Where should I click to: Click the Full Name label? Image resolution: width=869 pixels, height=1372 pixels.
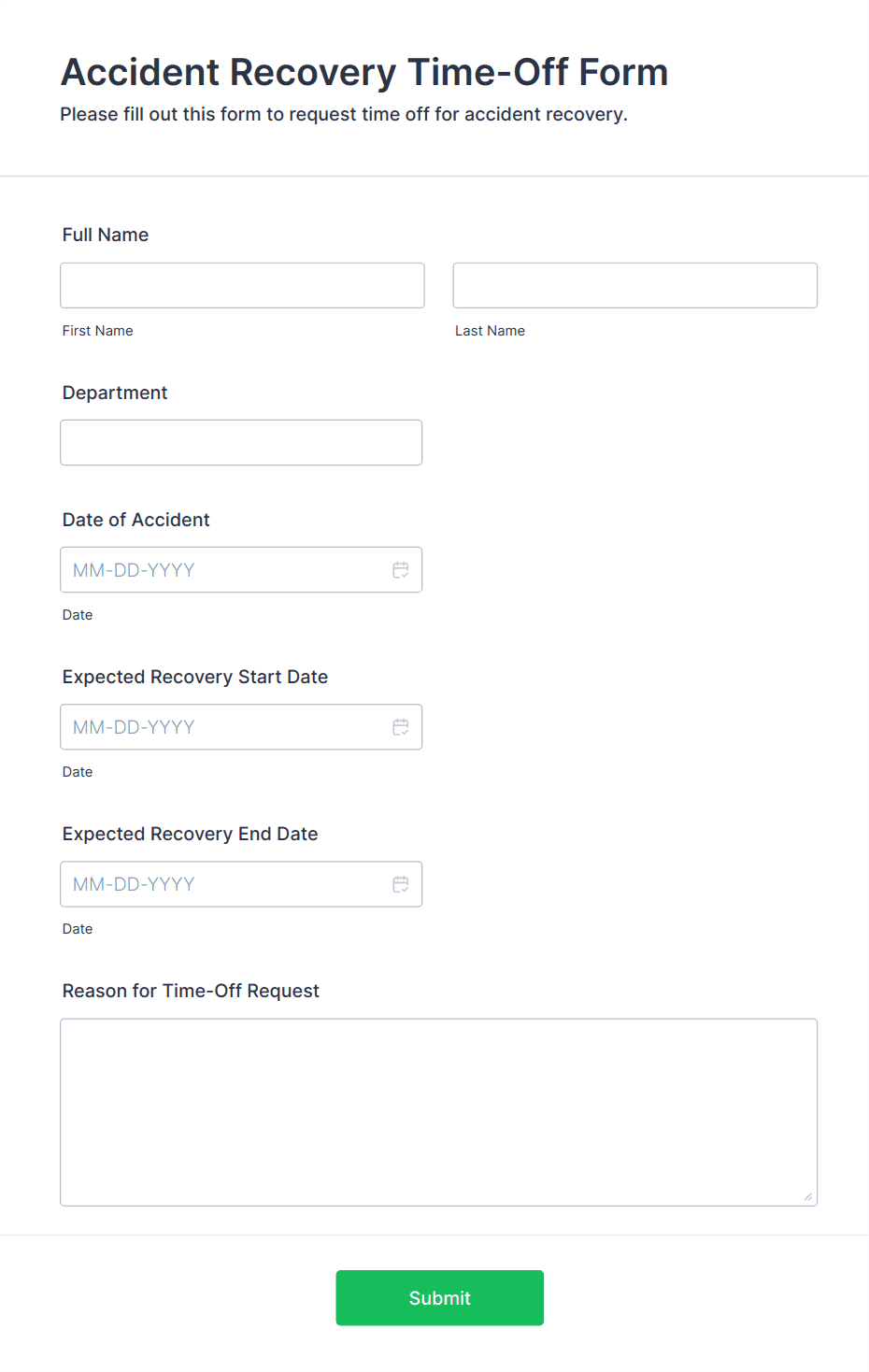tap(106, 235)
